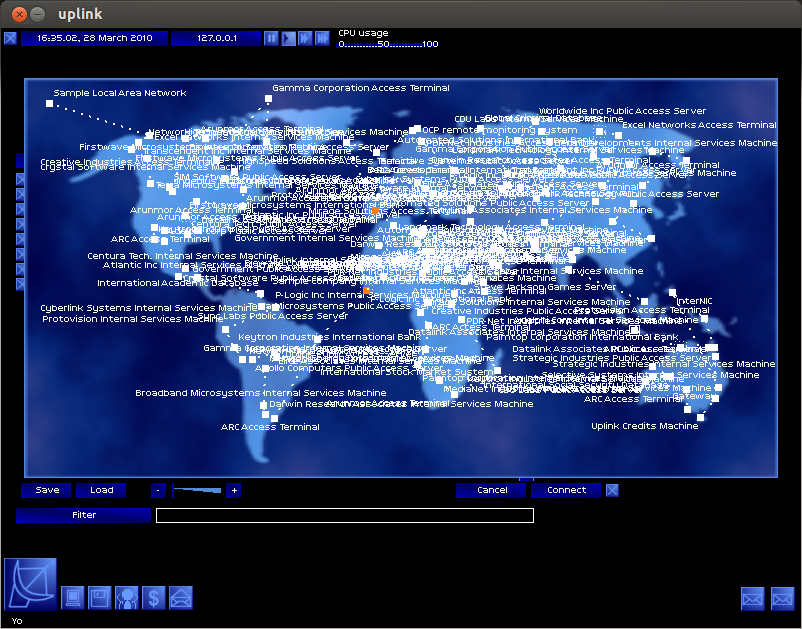Click 'International Academic Database' label

(x=177, y=283)
